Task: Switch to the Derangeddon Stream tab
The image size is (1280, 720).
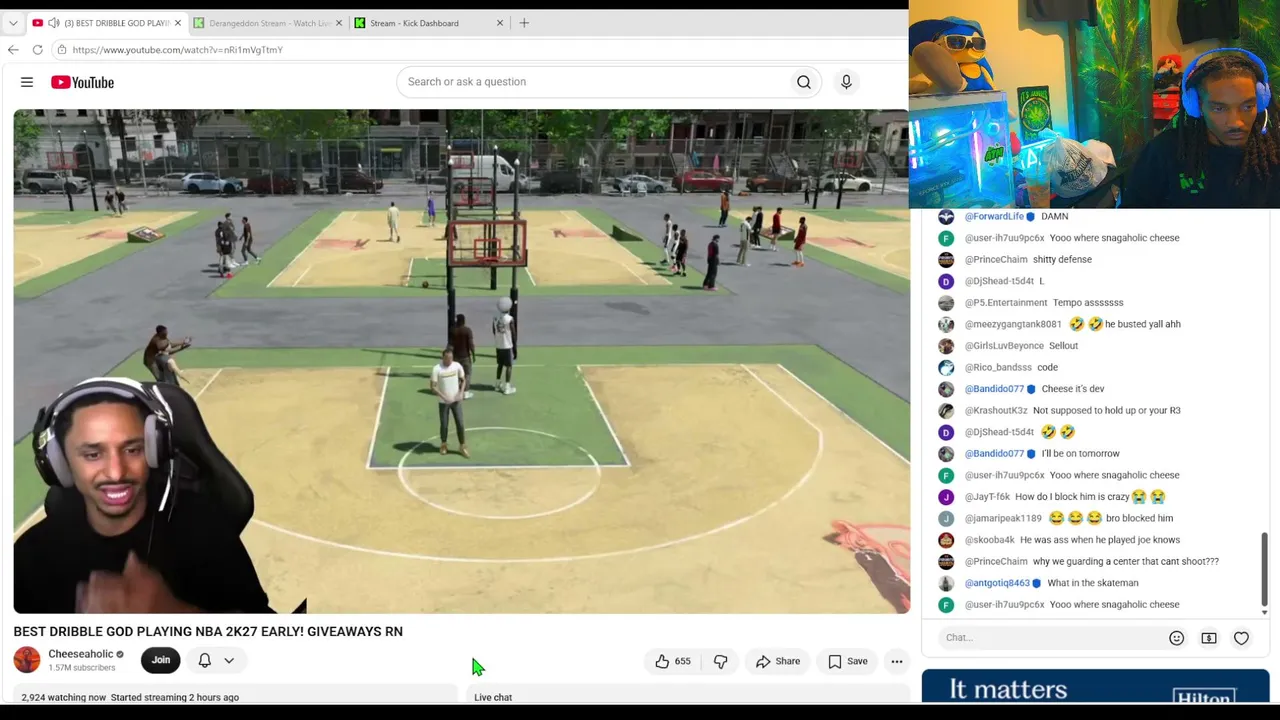Action: [x=269, y=23]
